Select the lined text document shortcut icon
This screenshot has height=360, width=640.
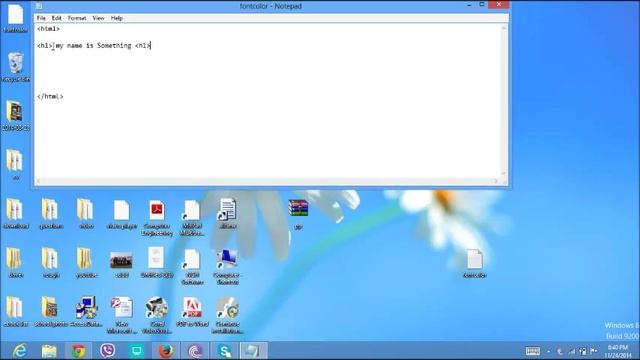point(227,213)
